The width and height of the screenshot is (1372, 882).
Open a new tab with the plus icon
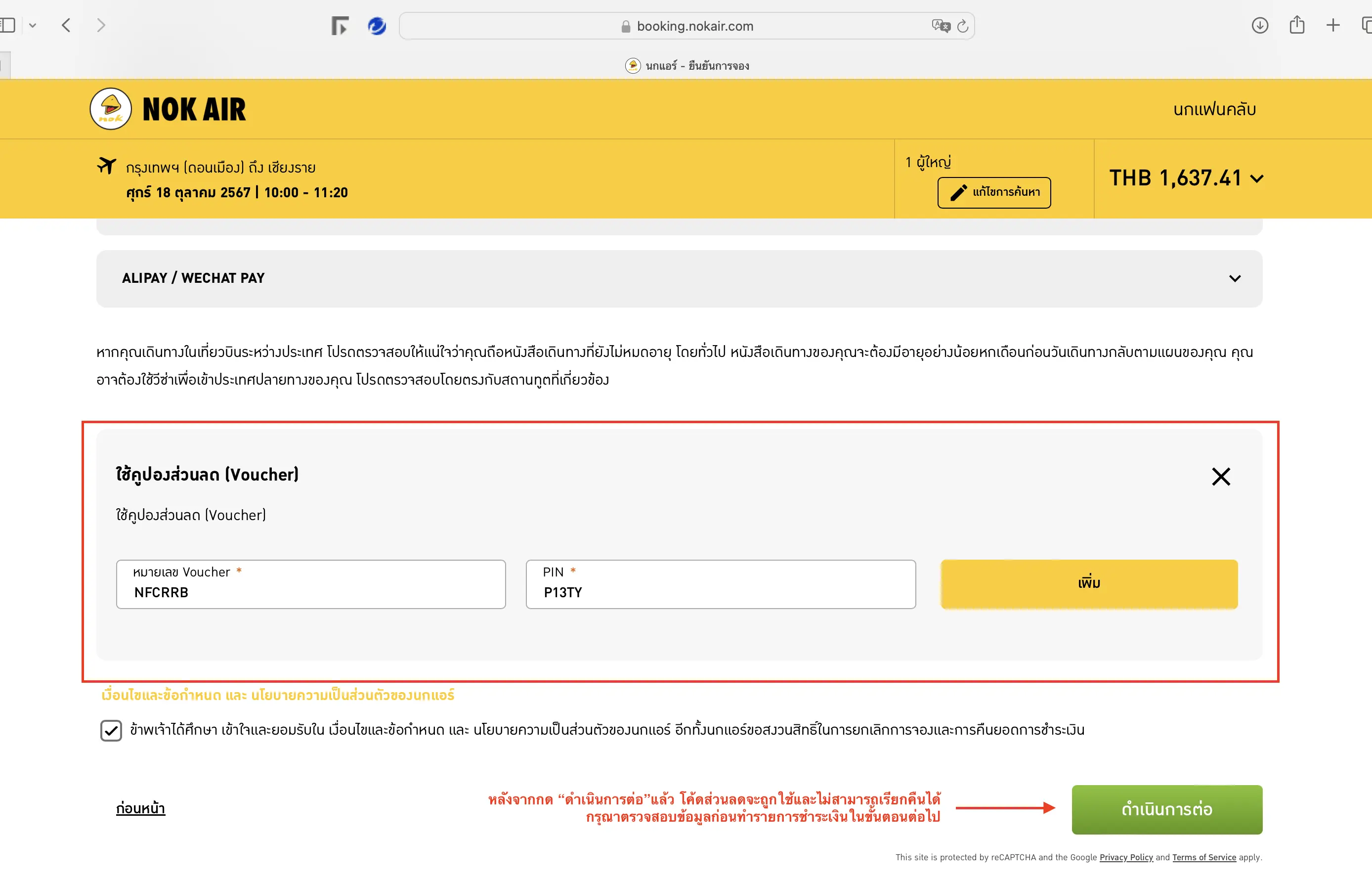1333,25
